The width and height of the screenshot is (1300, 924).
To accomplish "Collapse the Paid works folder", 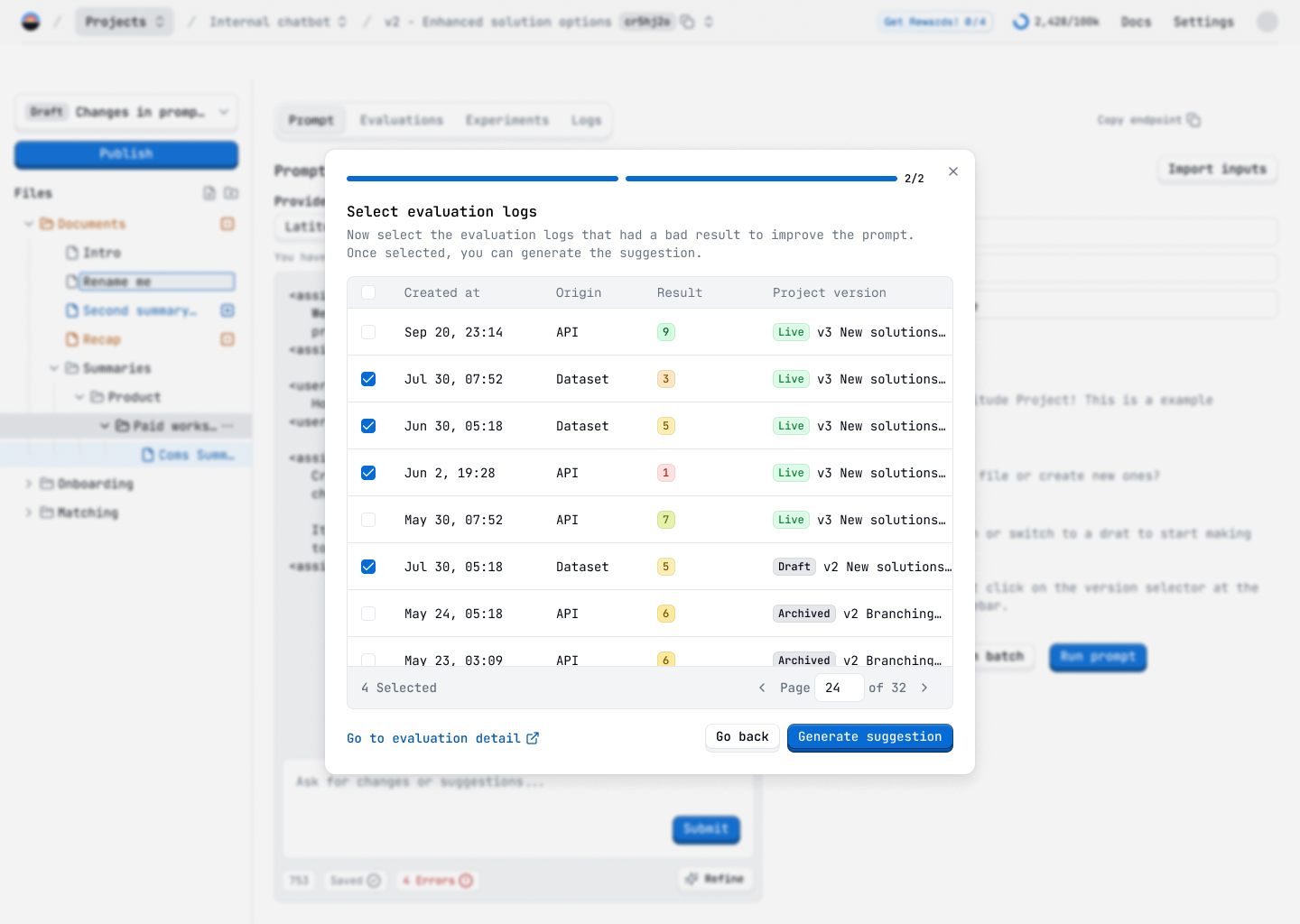I will (x=105, y=426).
